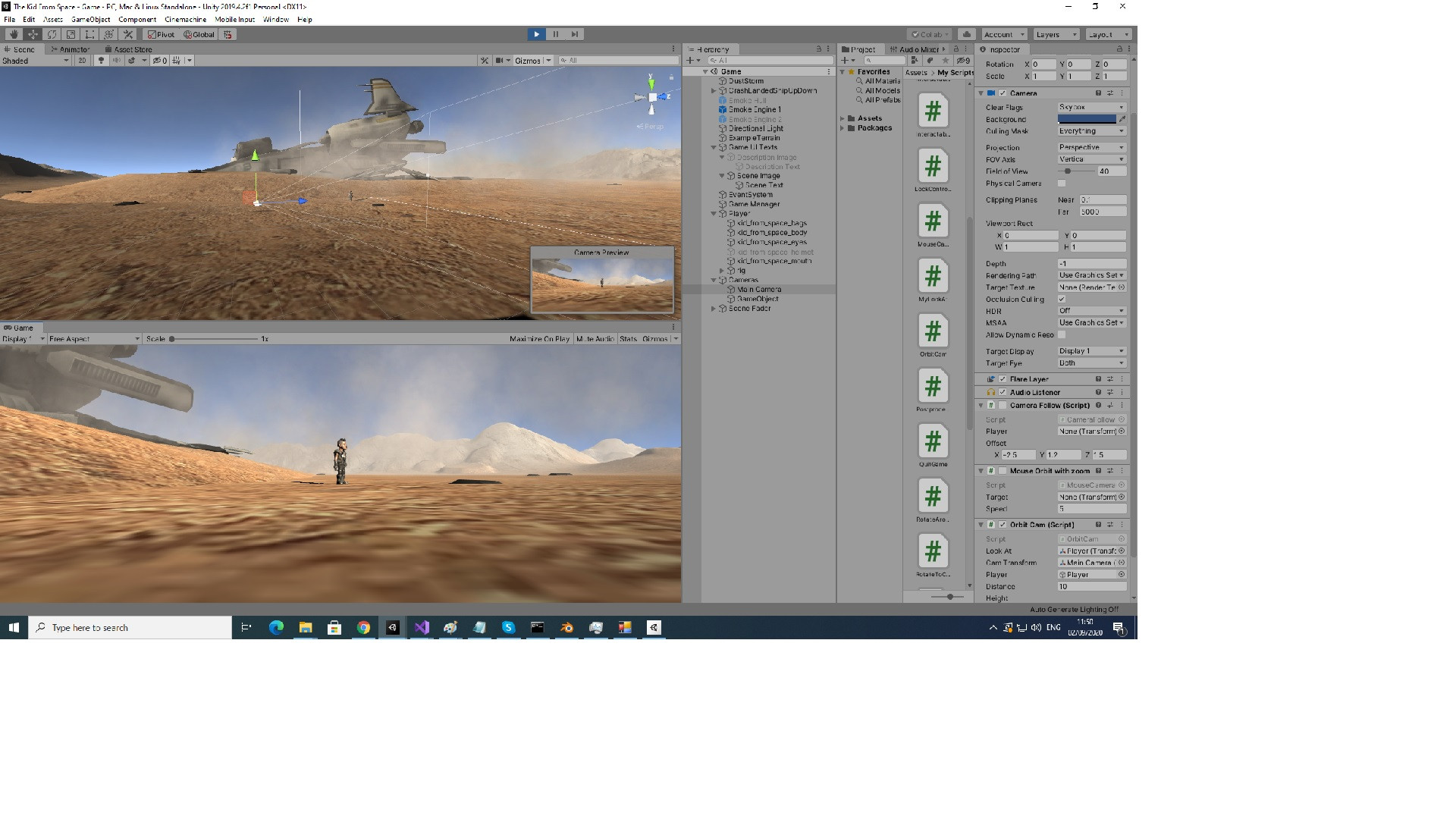Select the QuitGame script asset

tap(933, 445)
